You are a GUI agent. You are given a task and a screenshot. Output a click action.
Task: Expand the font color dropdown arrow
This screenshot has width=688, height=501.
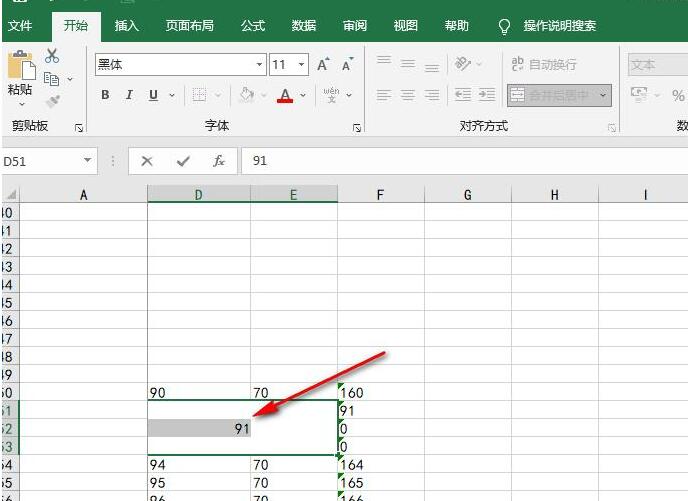pos(303,95)
